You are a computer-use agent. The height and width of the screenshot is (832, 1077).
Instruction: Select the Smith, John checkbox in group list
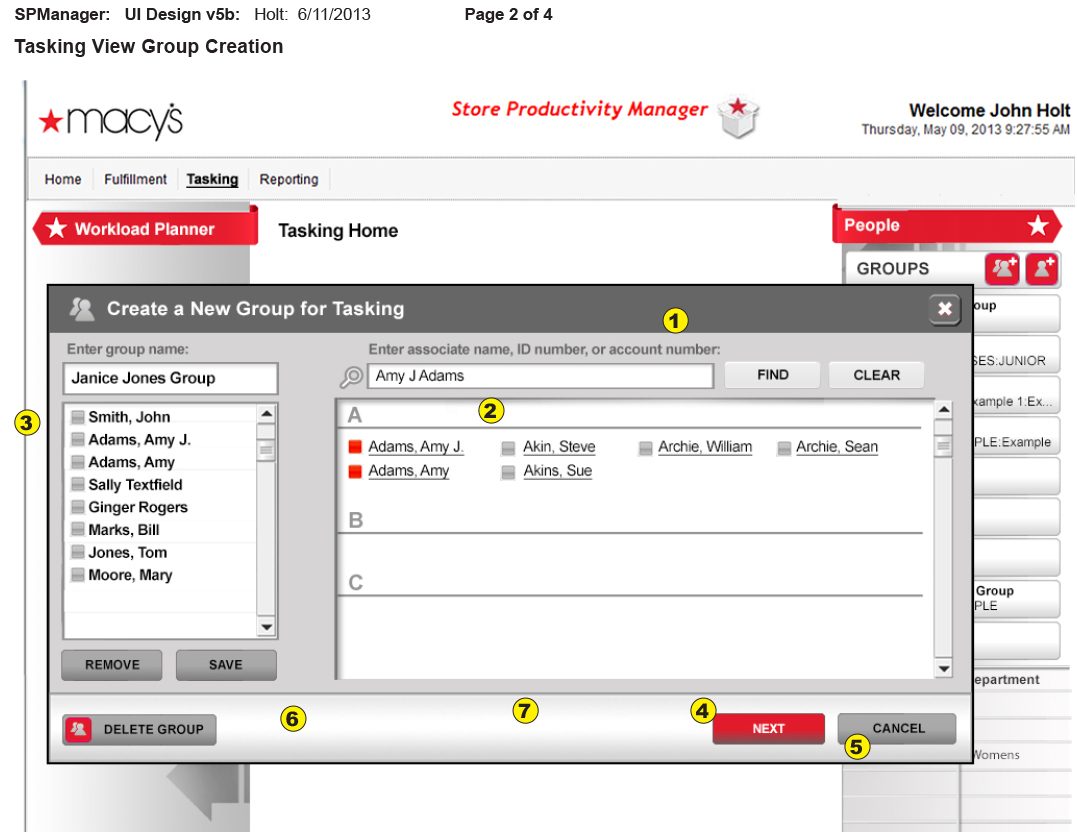pyautogui.click(x=77, y=418)
